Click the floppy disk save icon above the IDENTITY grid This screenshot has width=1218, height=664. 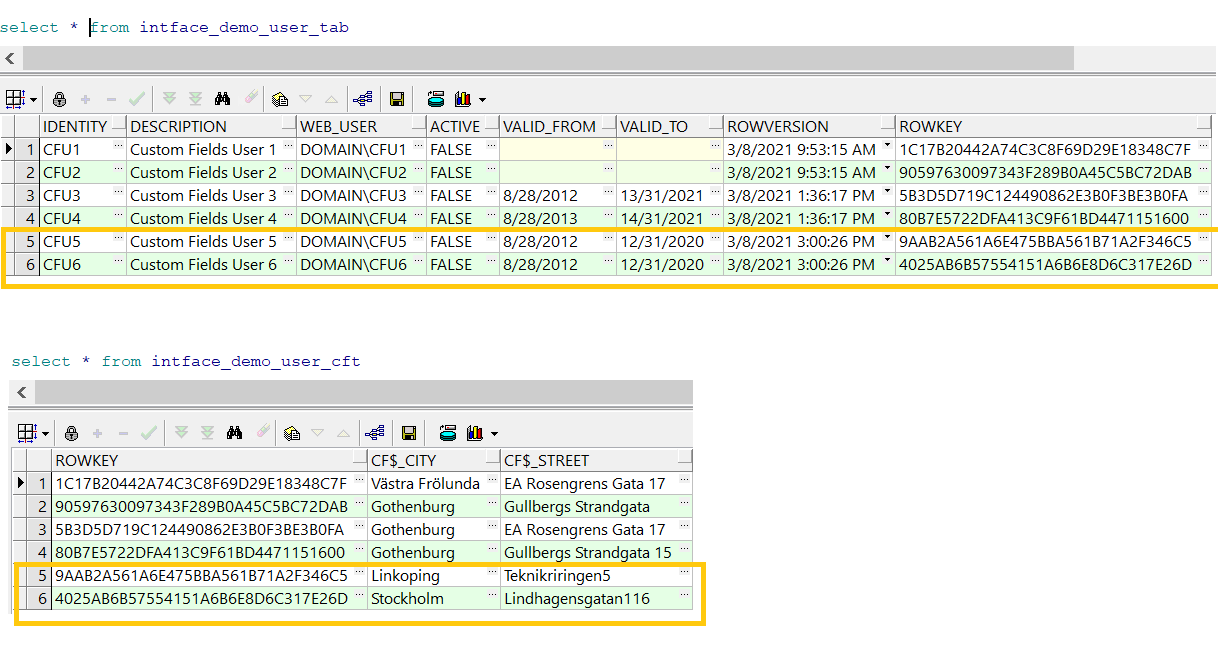[x=397, y=99]
